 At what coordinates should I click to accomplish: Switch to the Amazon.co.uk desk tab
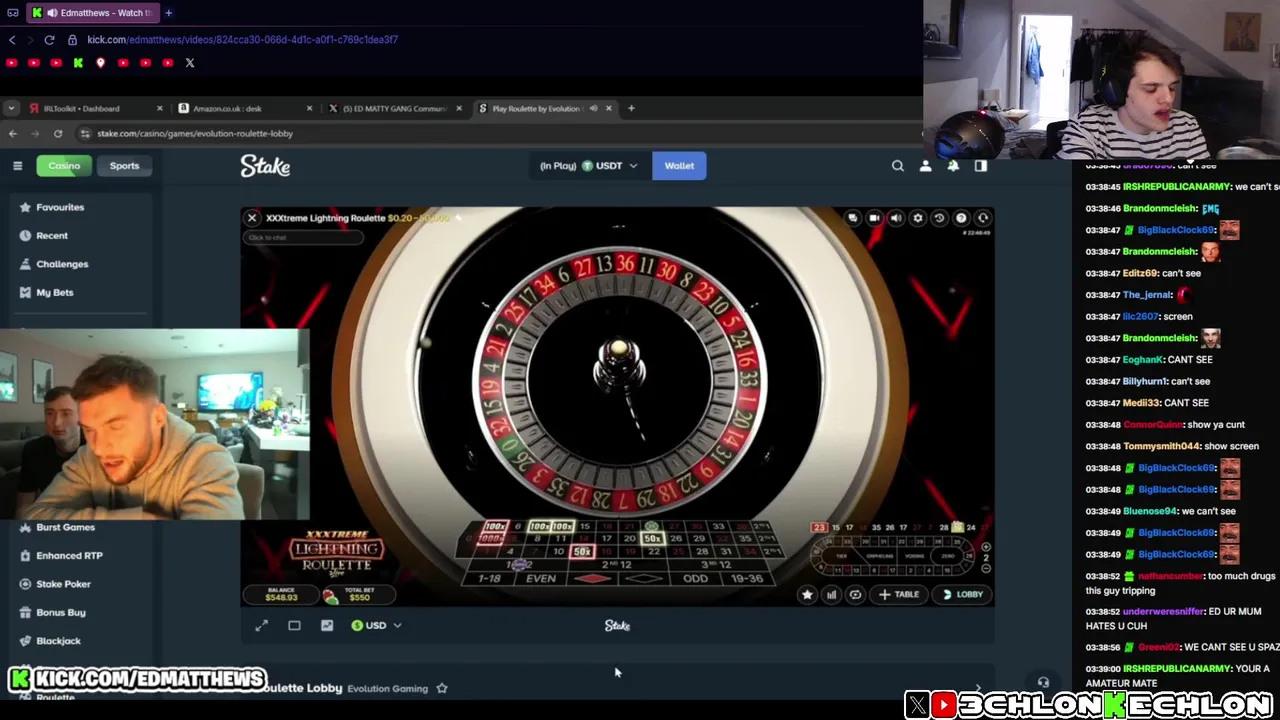243,108
